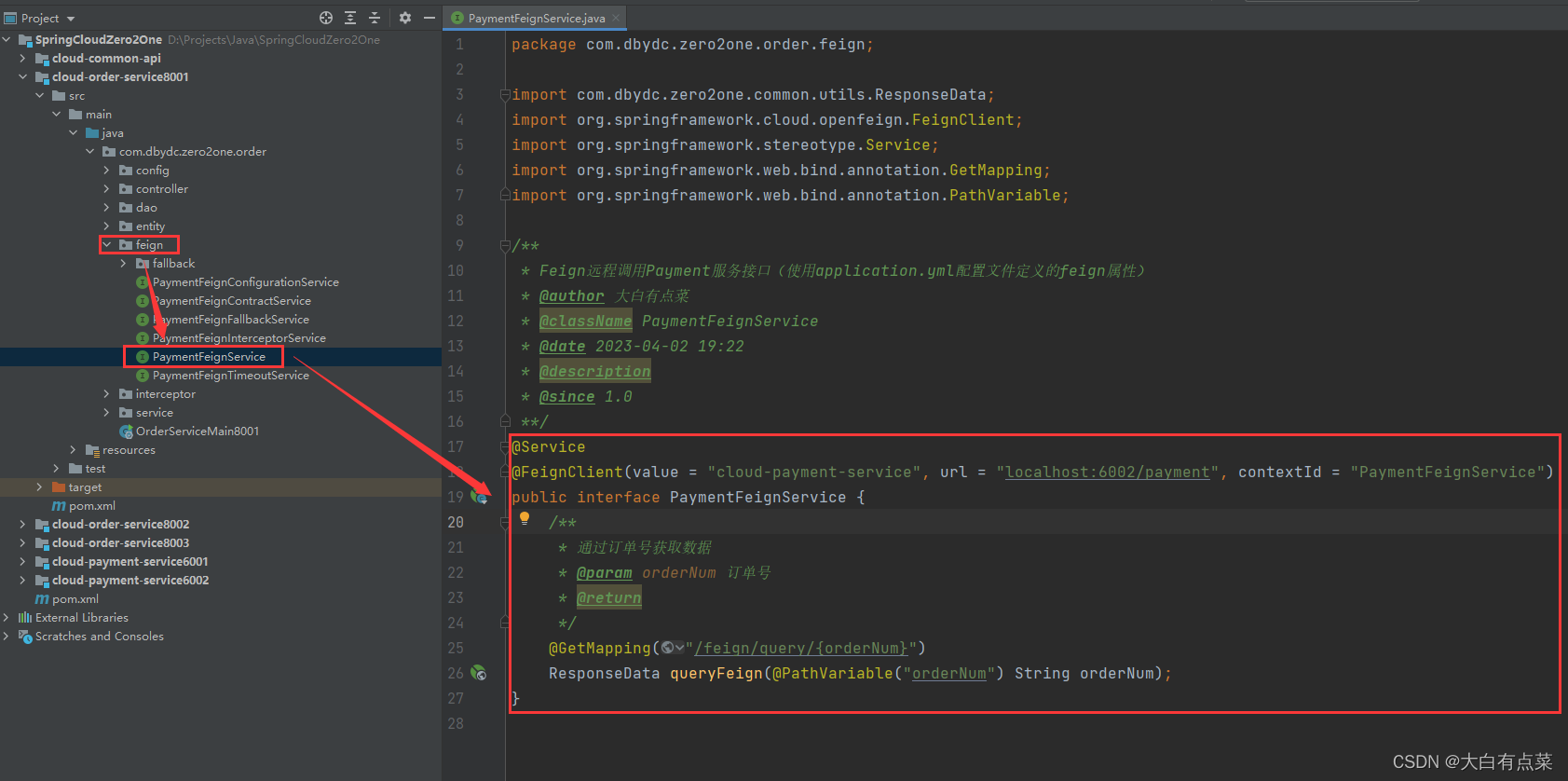Expand the entity package

pos(107,226)
